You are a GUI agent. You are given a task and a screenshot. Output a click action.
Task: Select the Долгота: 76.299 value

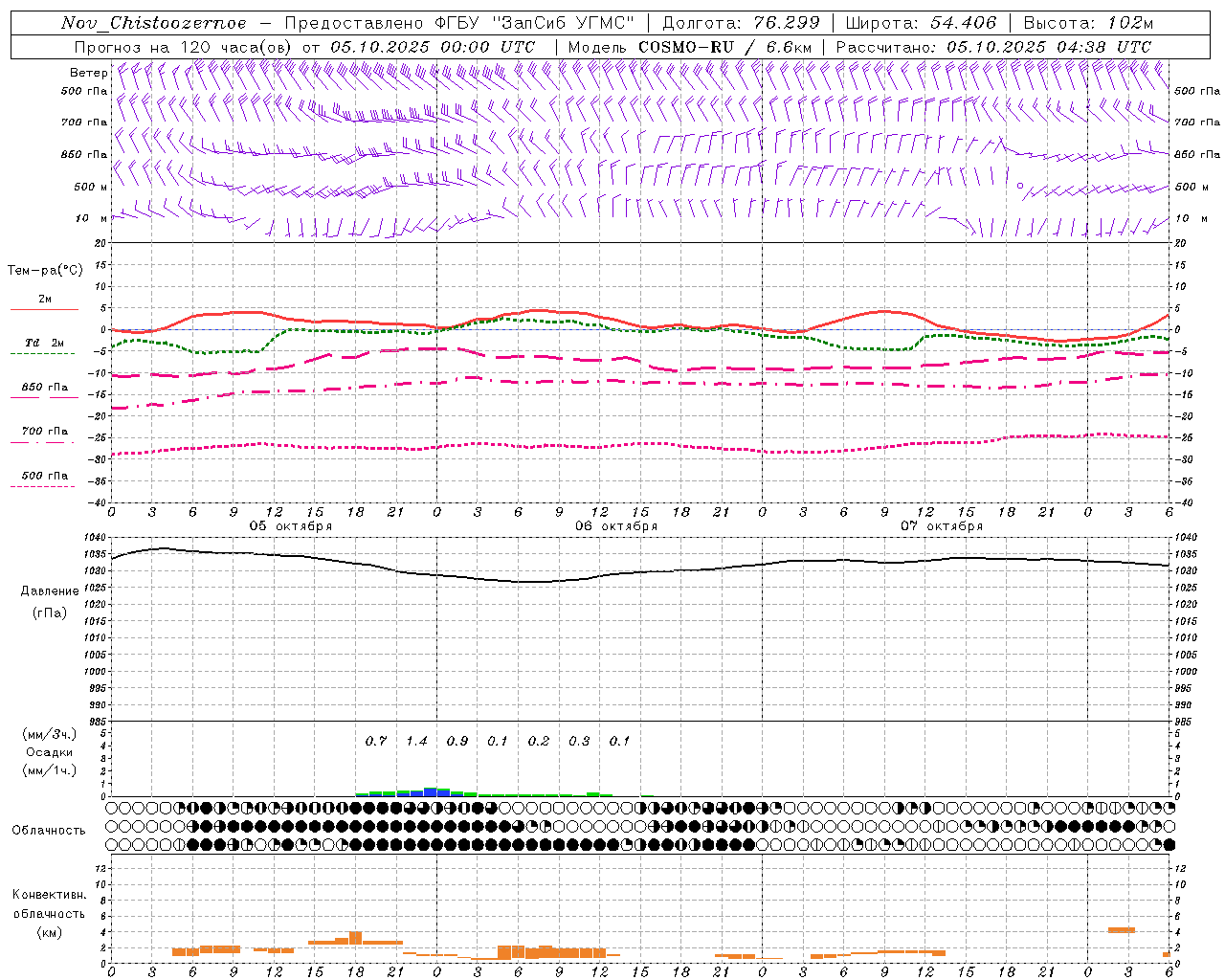point(741,23)
